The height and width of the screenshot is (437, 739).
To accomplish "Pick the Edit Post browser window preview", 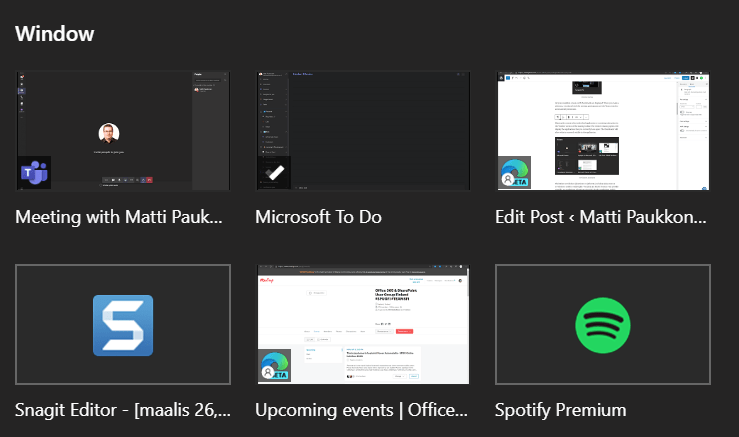I will [603, 130].
